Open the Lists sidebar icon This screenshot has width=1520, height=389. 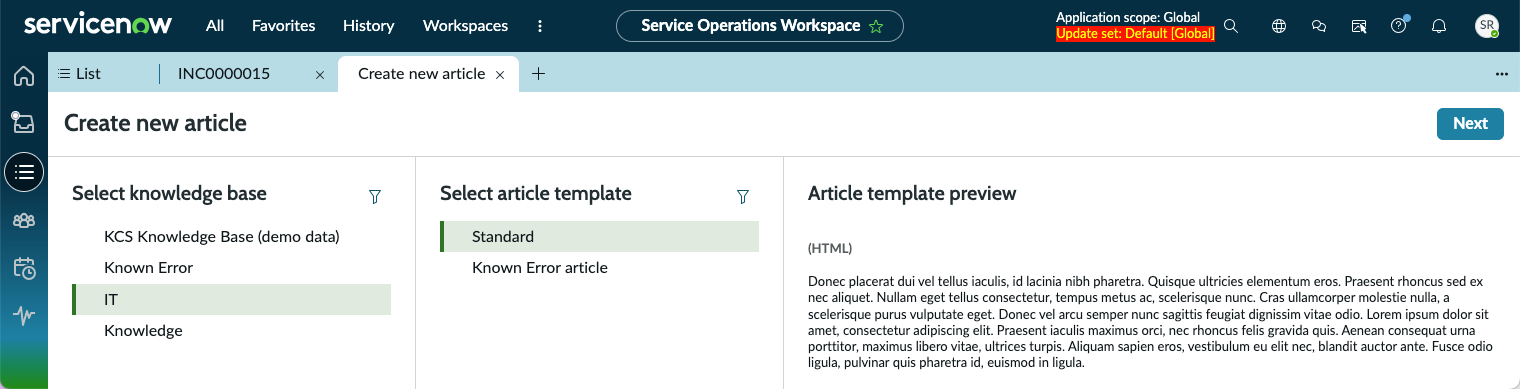coord(24,172)
